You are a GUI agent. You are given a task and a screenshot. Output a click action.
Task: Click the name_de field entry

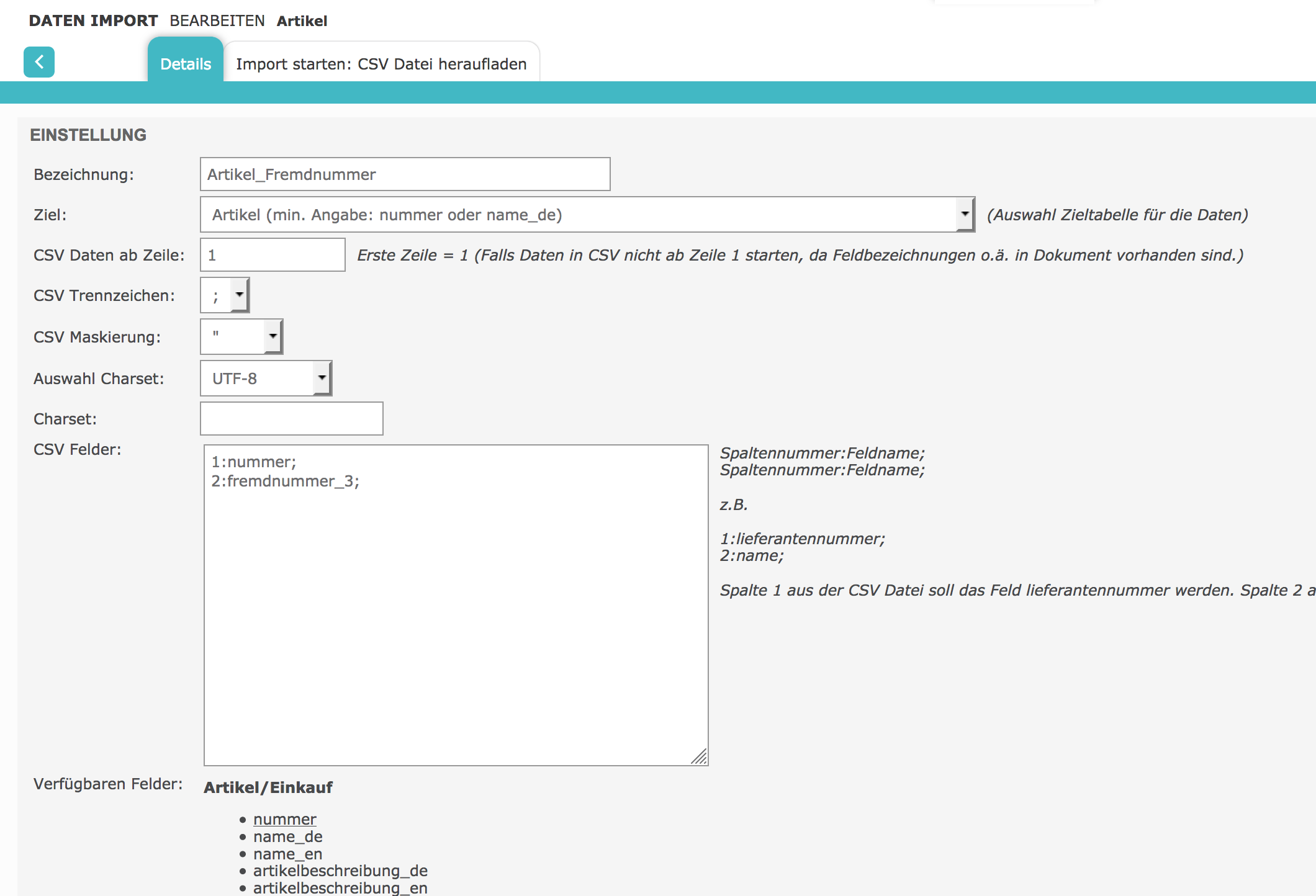pyautogui.click(x=287, y=837)
